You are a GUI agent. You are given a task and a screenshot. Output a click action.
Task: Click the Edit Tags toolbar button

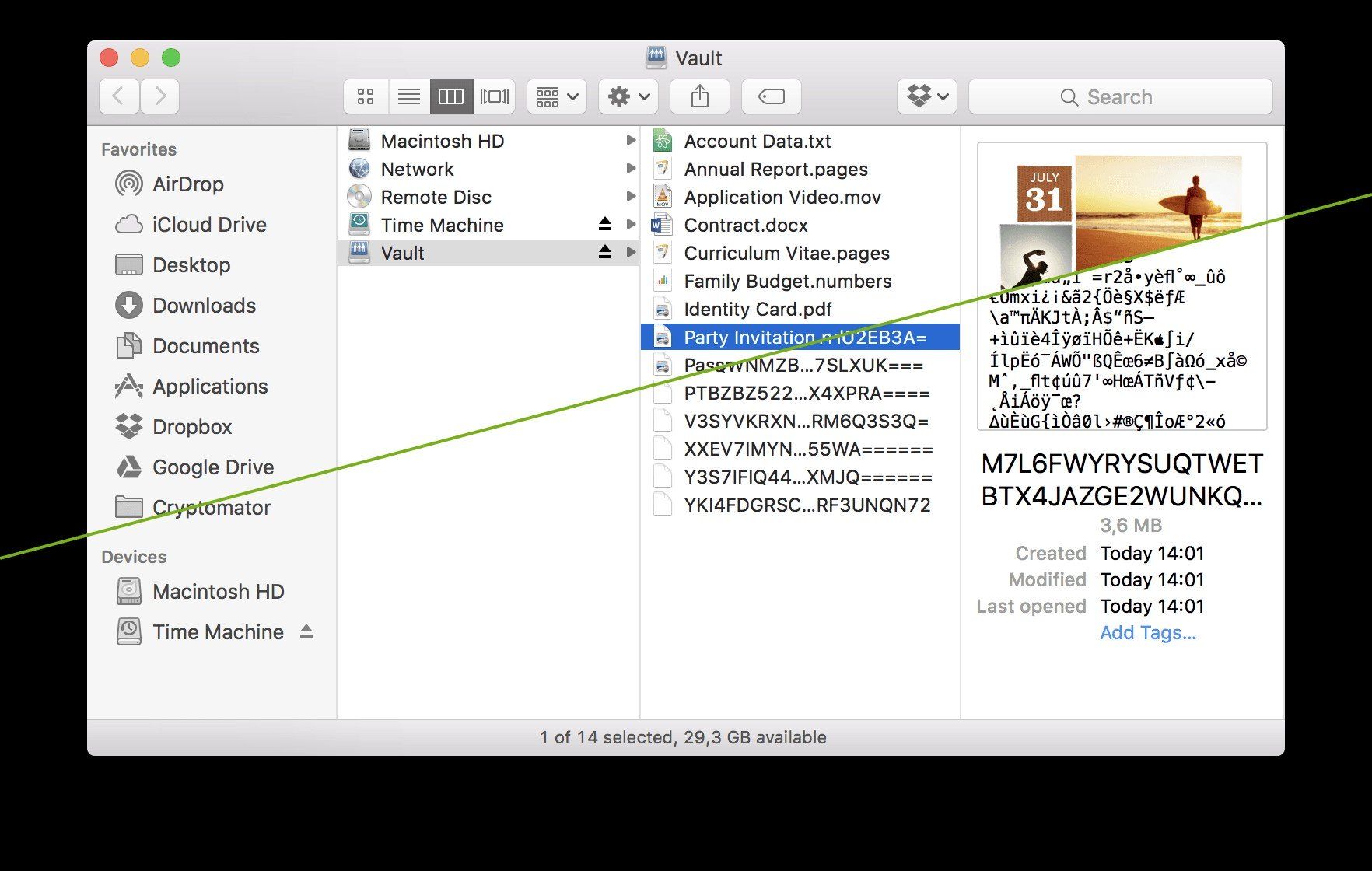[772, 96]
